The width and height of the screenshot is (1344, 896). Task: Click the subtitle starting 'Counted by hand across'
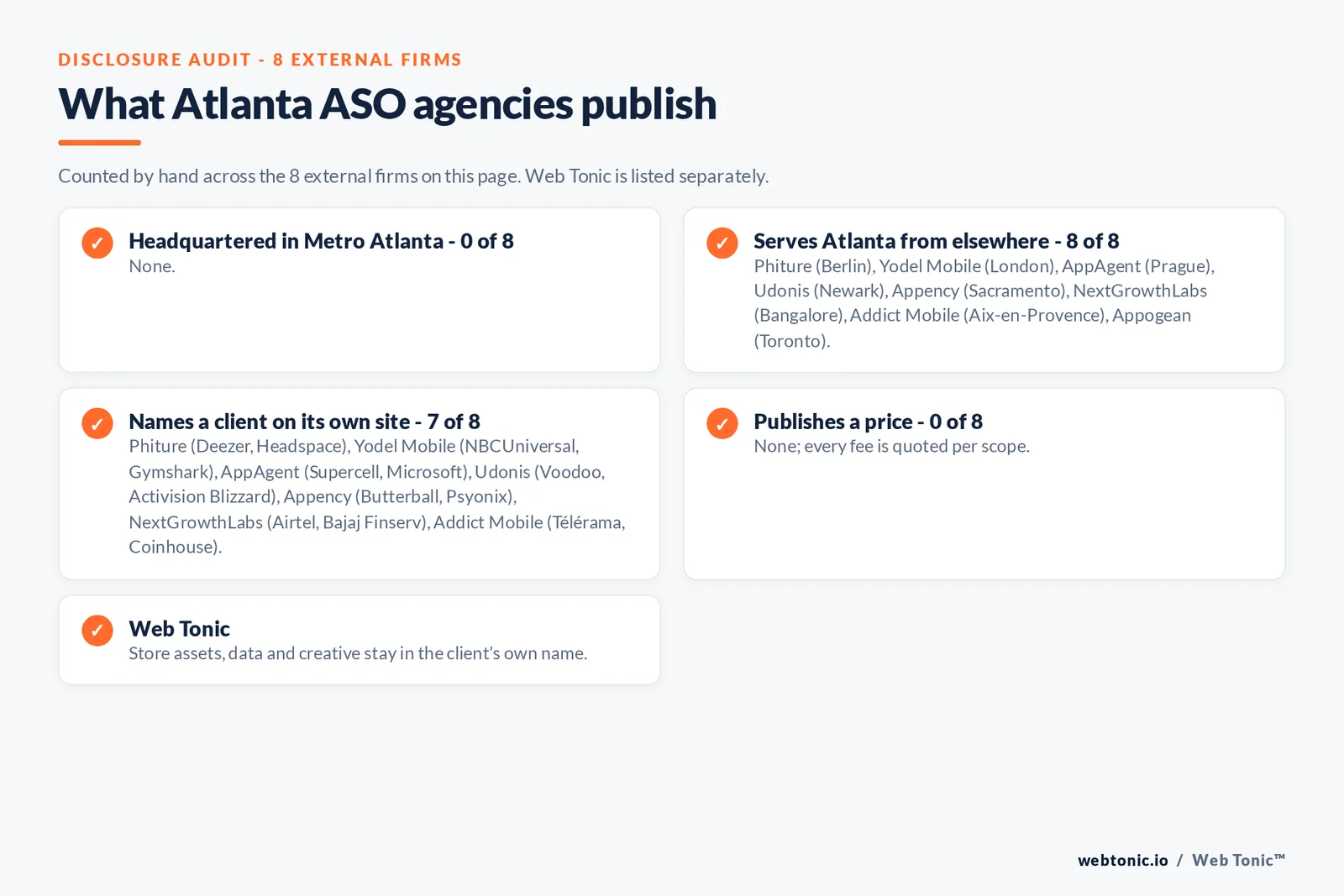point(413,176)
